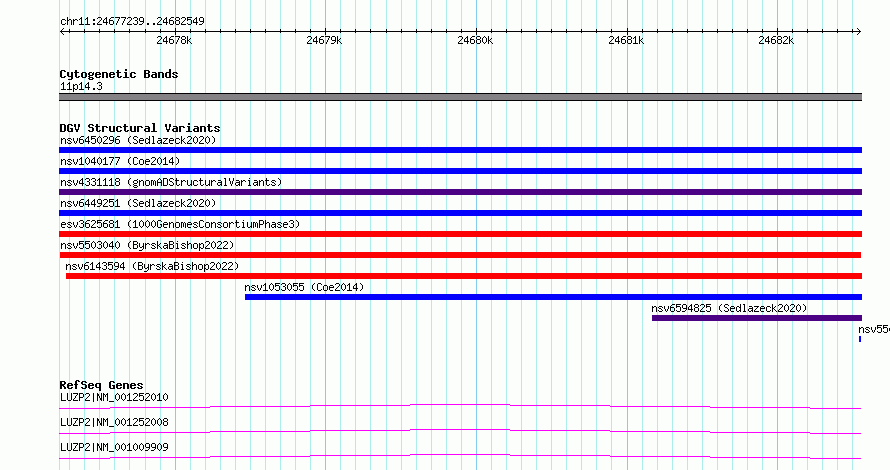This screenshot has width=890, height=470.
Task: Click the nsv1053055 (Coe2014) label
Action: pos(304,287)
